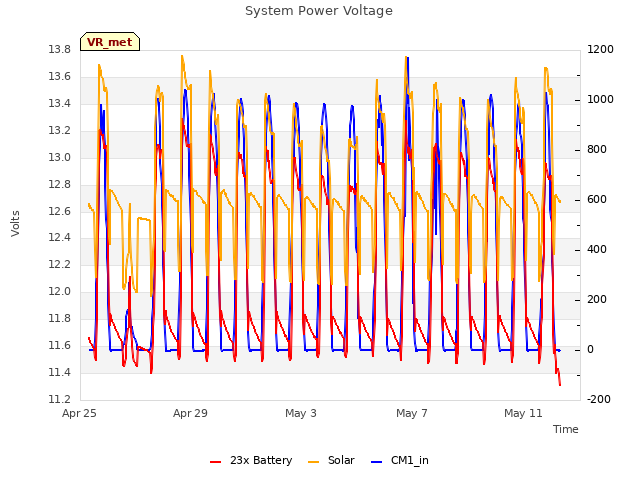Click the System Power Voltage chart title
The image size is (640, 480).
319,11
